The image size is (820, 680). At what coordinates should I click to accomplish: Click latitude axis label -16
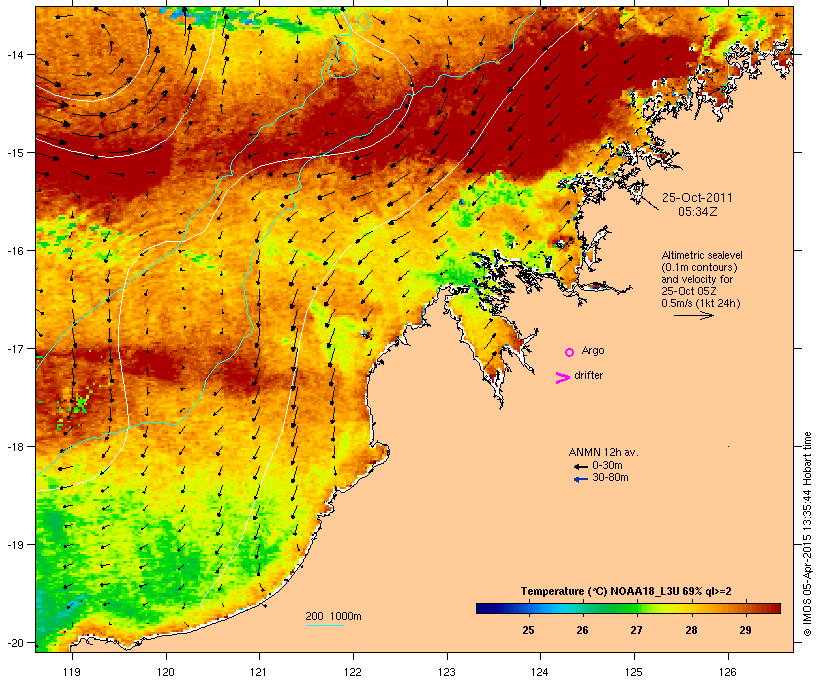[x=14, y=251]
